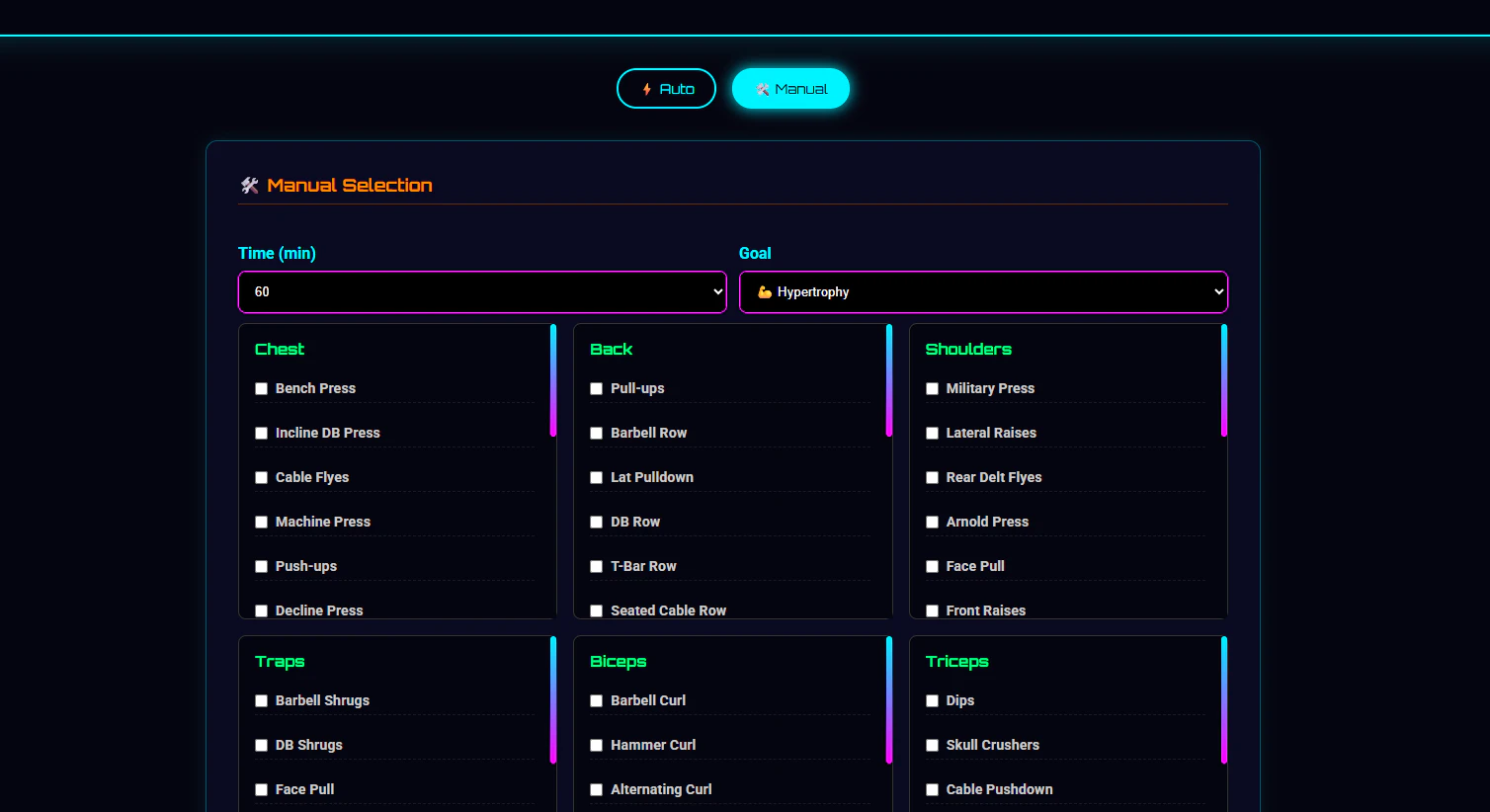Click the Biceps panel scrollbar thumb
The height and width of the screenshot is (812, 1490).
889,700
